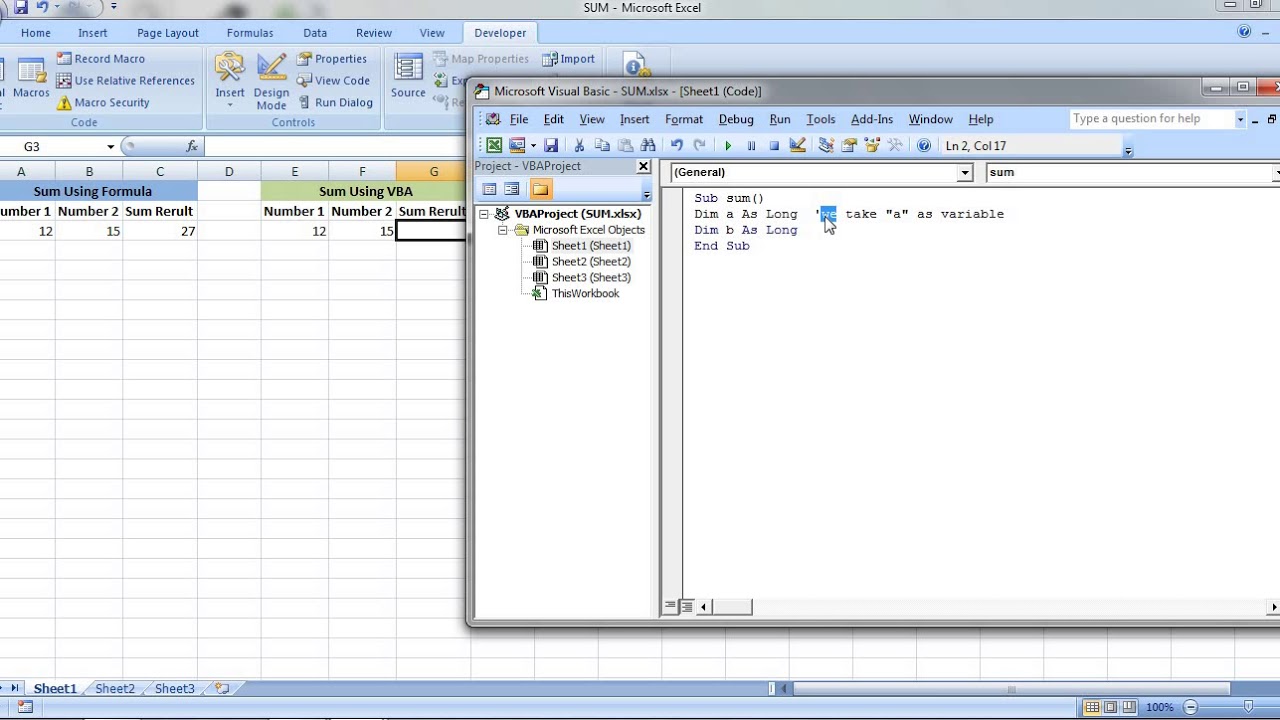Open Project pane toolbar options arrow

pyautogui.click(x=646, y=194)
